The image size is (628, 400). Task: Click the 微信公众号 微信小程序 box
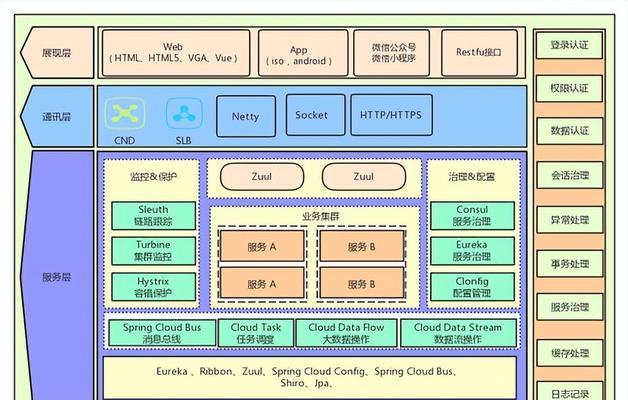coord(392,53)
